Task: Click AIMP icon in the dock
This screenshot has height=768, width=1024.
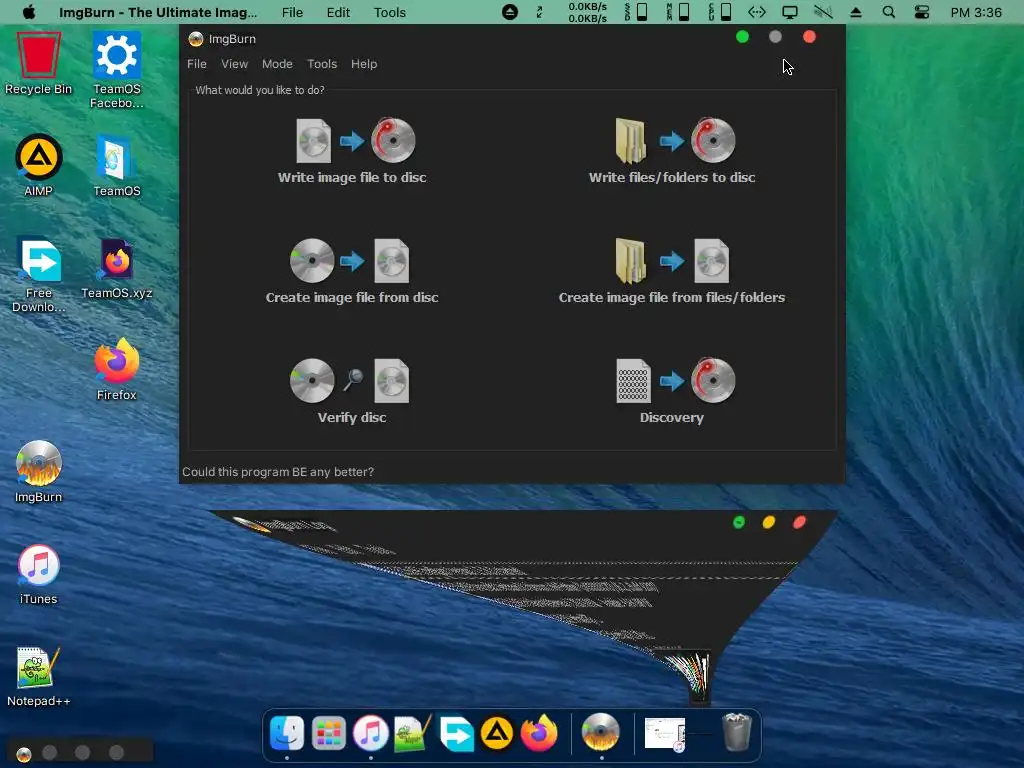Action: click(x=497, y=733)
